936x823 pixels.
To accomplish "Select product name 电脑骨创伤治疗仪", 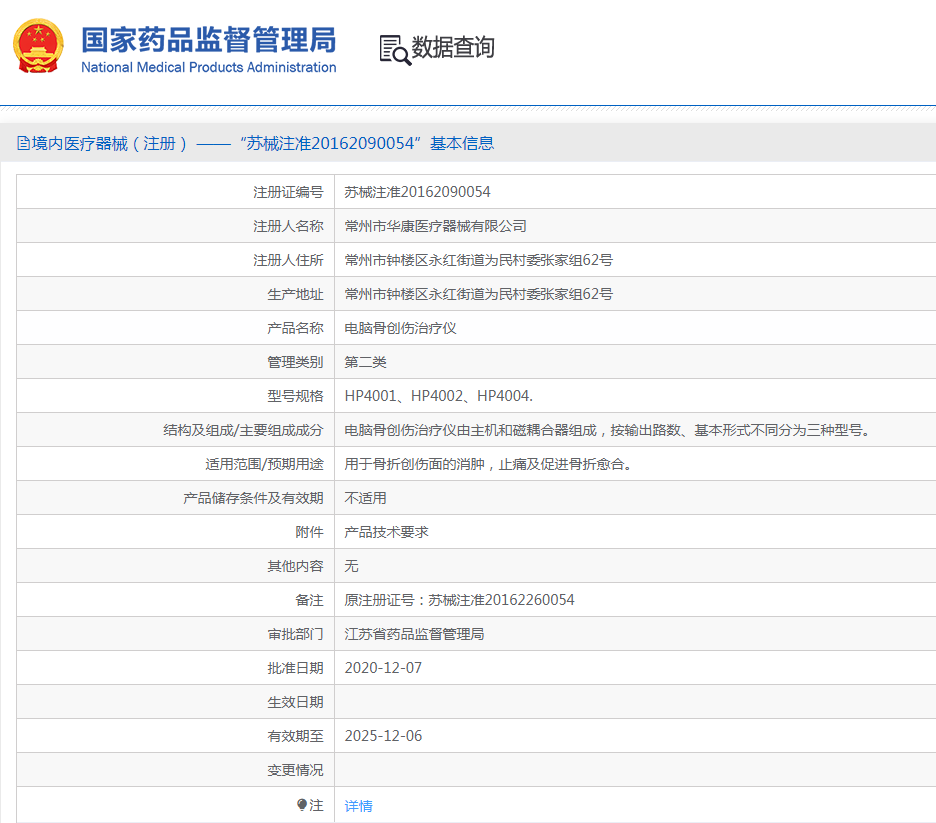I will (x=400, y=328).
